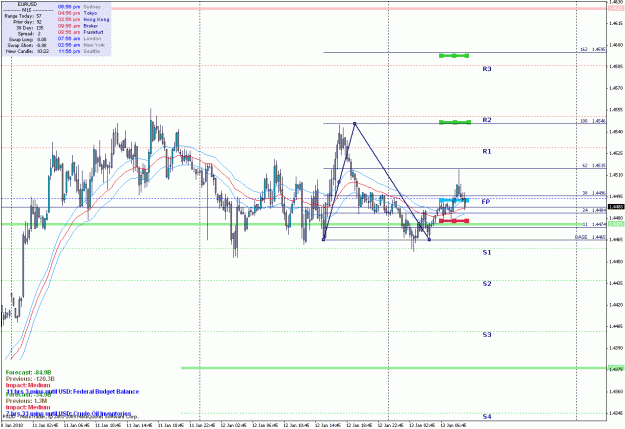Click the London session label
This screenshot has height=429, width=625.
click(x=92, y=38)
